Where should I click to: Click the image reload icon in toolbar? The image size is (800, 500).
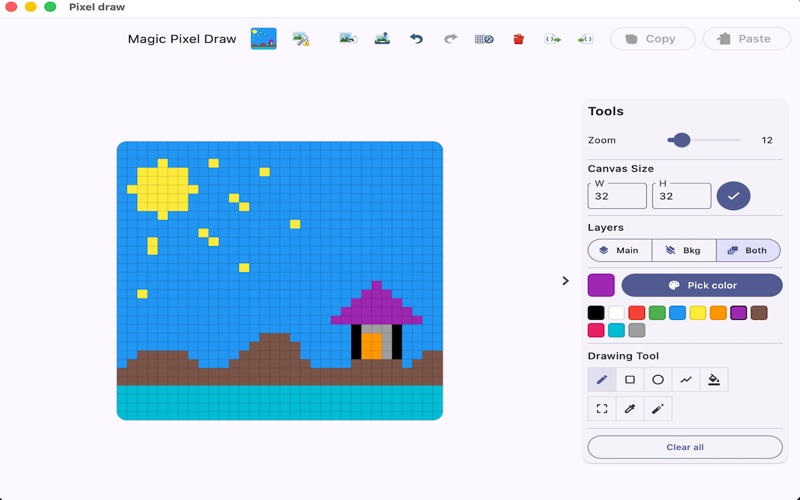point(348,39)
